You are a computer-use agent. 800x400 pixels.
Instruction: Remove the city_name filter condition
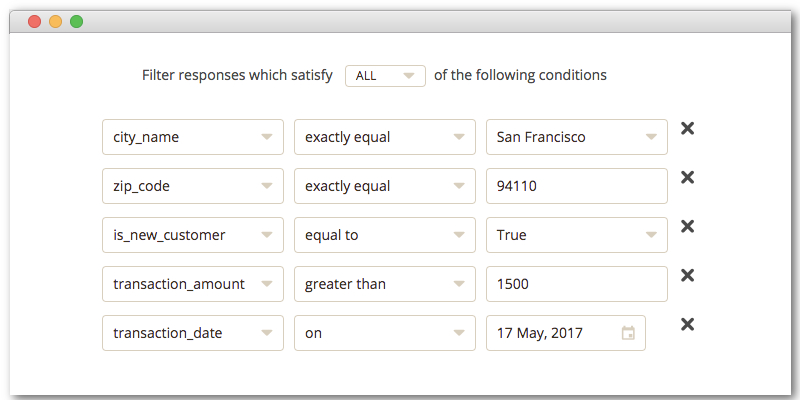pos(687,129)
